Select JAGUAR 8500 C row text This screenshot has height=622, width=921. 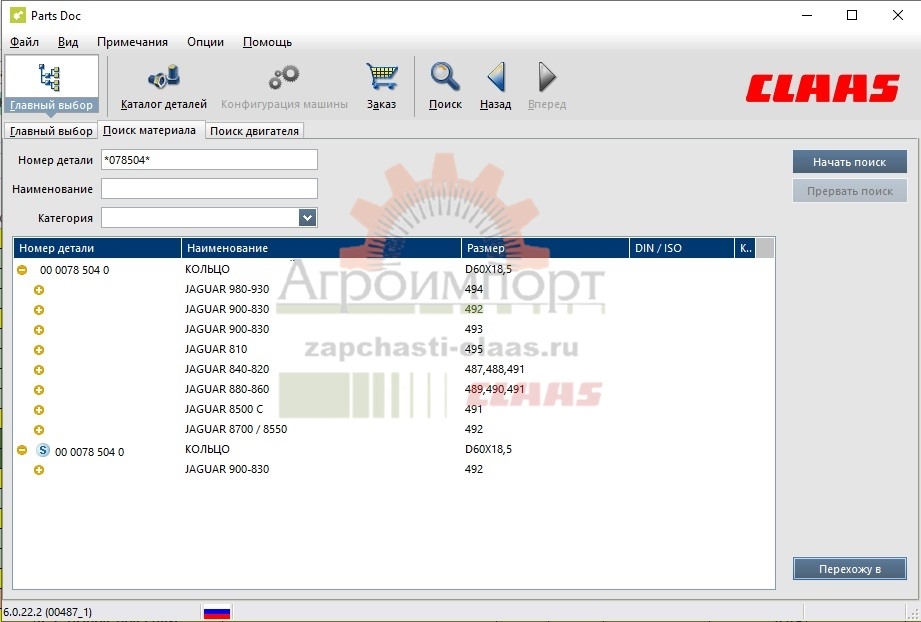point(224,409)
